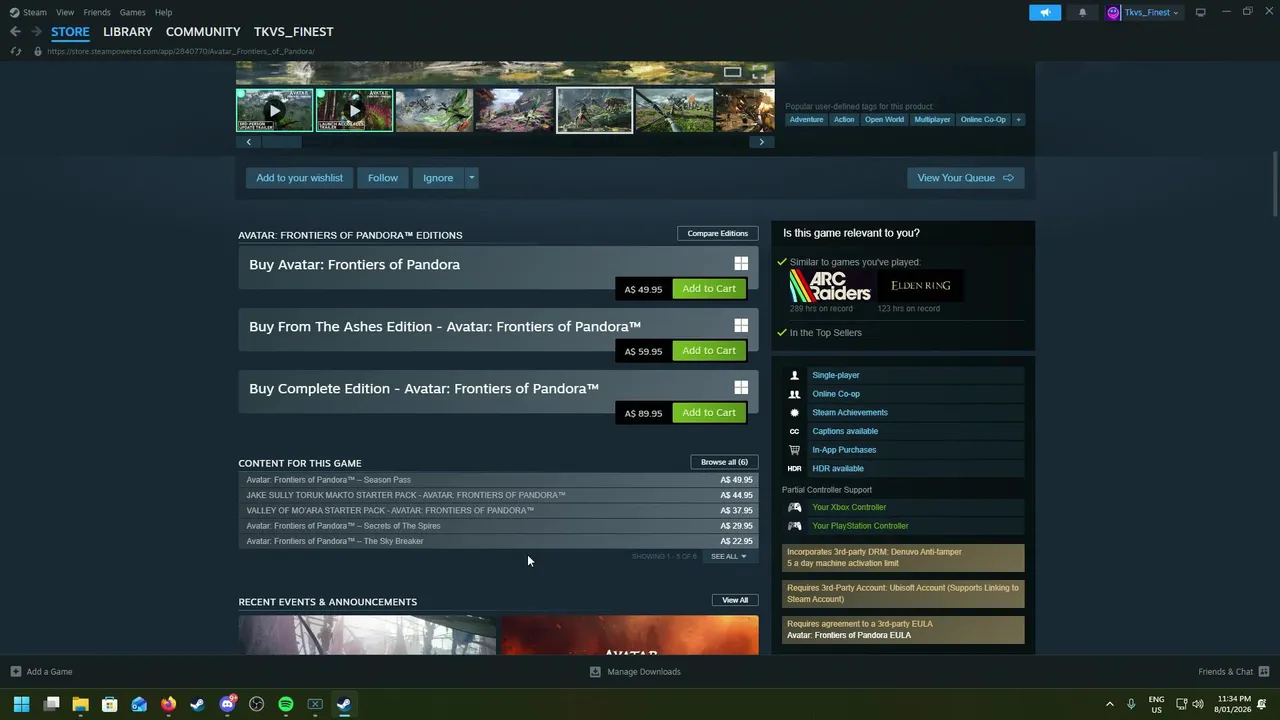Open the Friends menu
This screenshot has height=720, width=1280.
coord(97,12)
